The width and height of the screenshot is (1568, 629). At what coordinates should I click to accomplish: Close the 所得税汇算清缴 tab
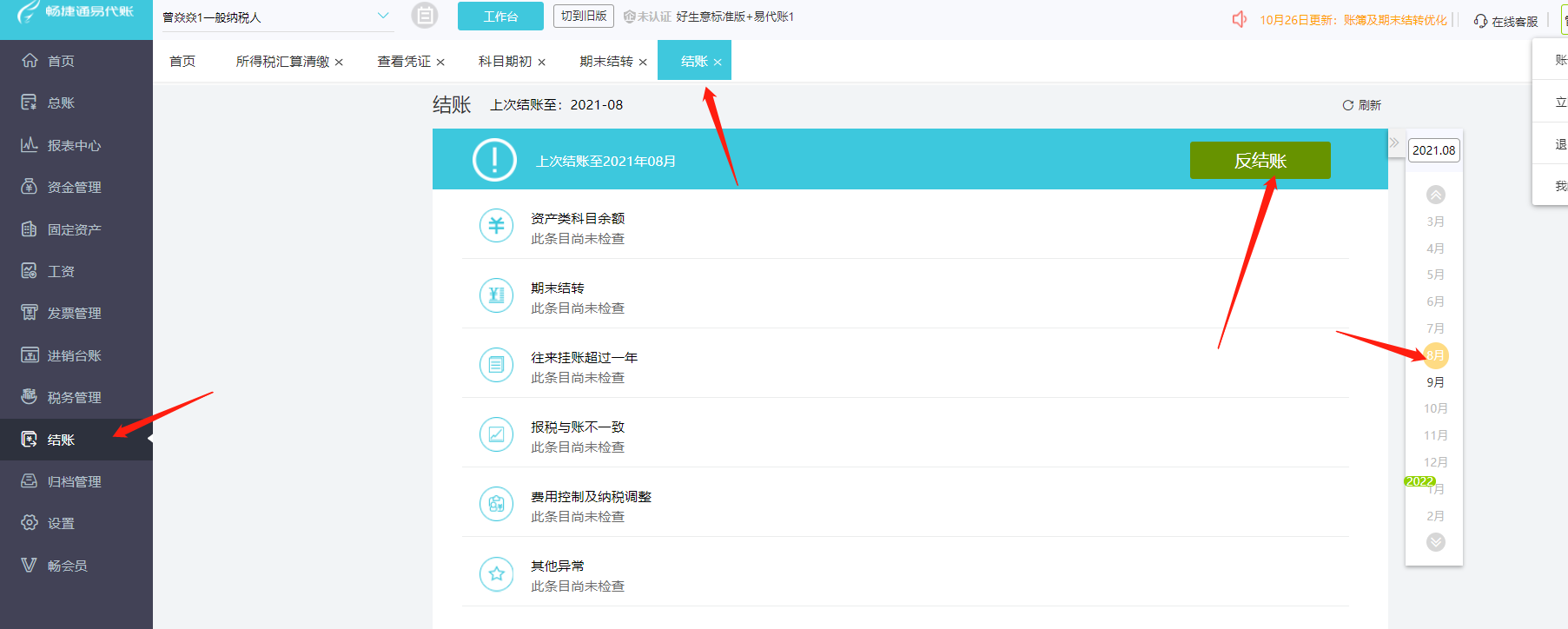tap(339, 62)
